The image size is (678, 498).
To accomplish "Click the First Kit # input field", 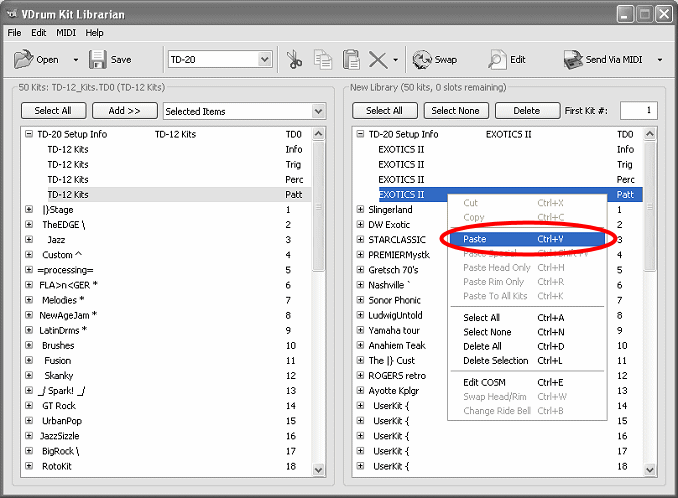I will (x=638, y=110).
